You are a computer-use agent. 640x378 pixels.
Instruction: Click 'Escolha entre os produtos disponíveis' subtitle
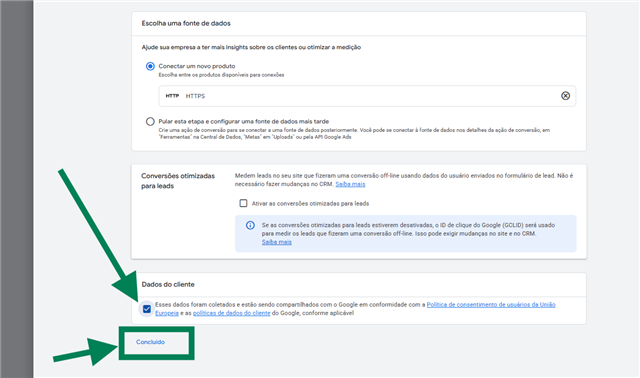click(221, 75)
